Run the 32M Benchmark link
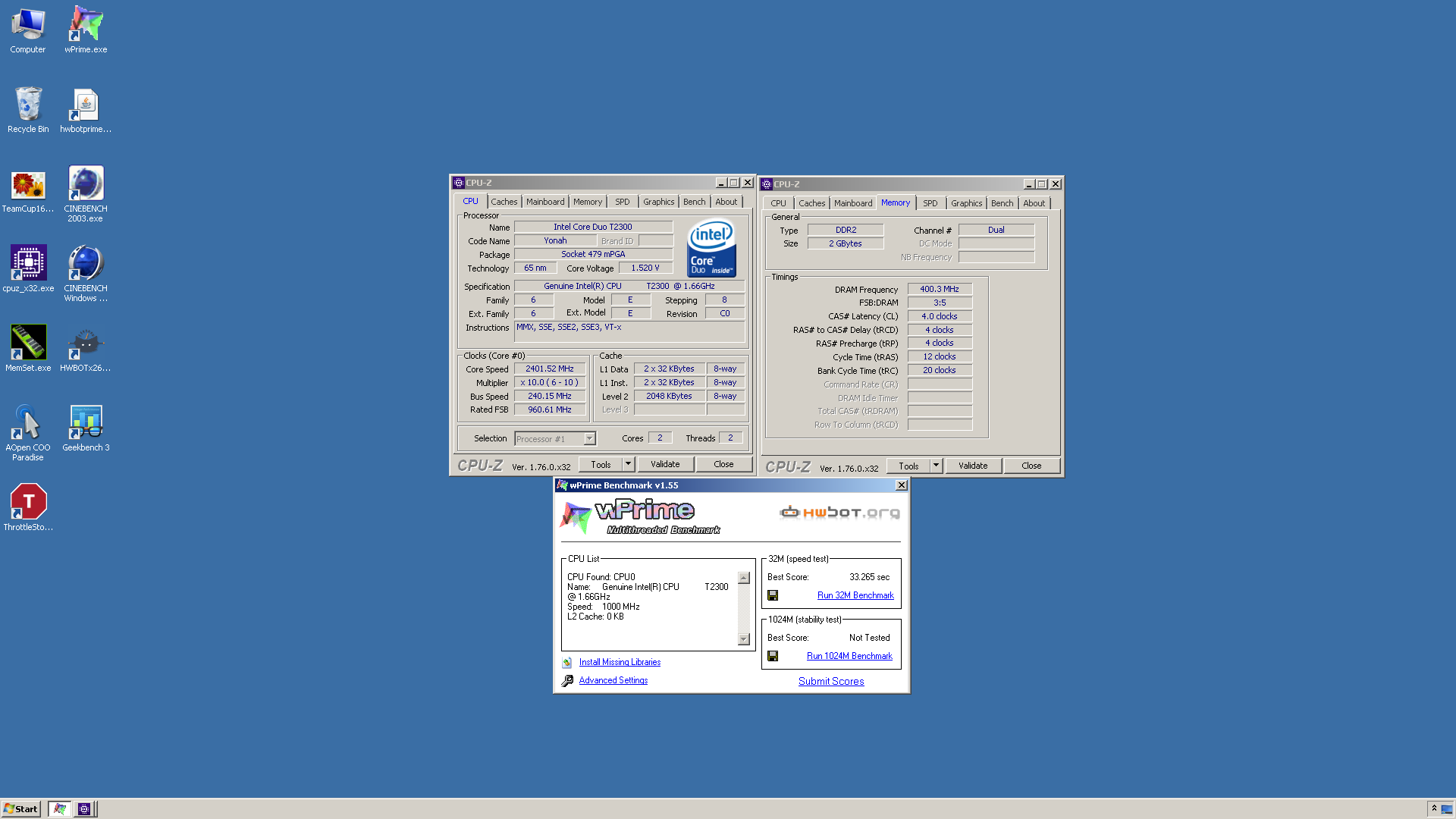 coord(855,595)
